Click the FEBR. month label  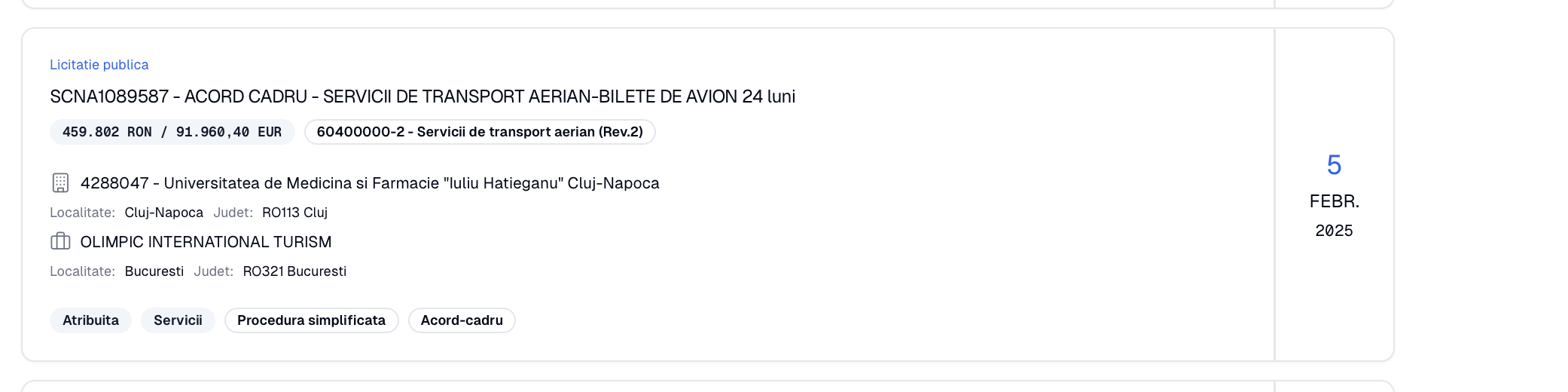point(1334,201)
